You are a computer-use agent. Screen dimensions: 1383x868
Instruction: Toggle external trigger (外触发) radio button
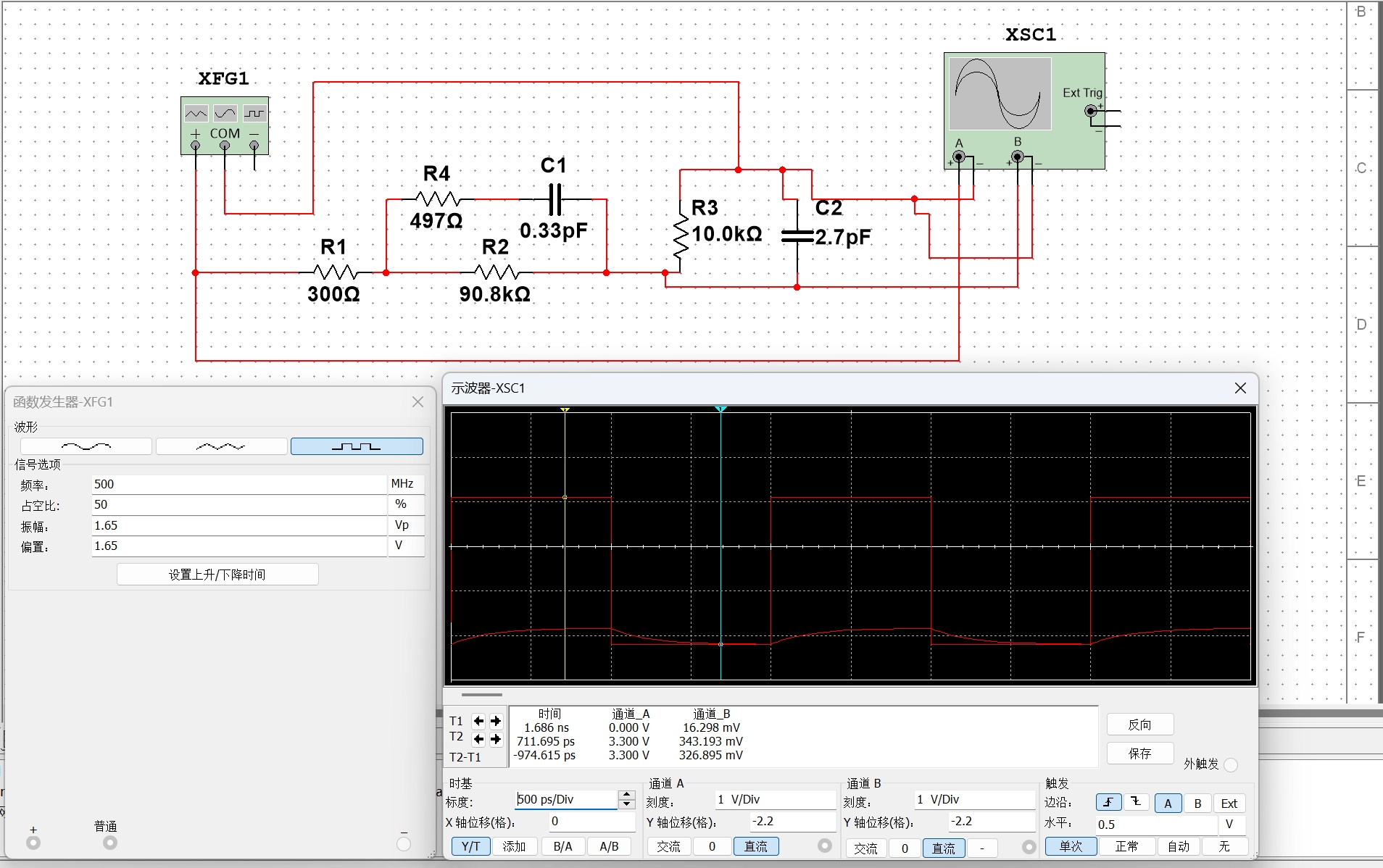tap(1230, 764)
